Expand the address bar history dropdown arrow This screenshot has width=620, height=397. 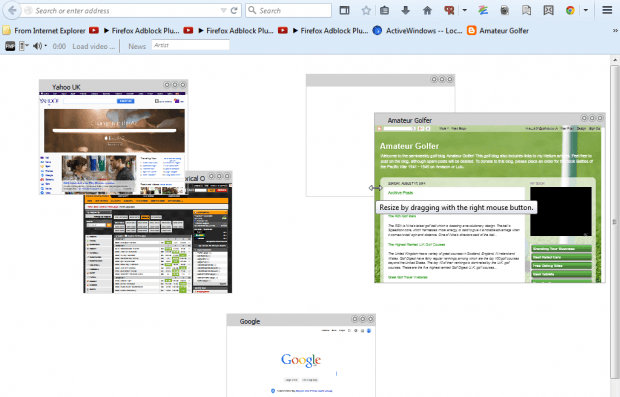(223, 11)
